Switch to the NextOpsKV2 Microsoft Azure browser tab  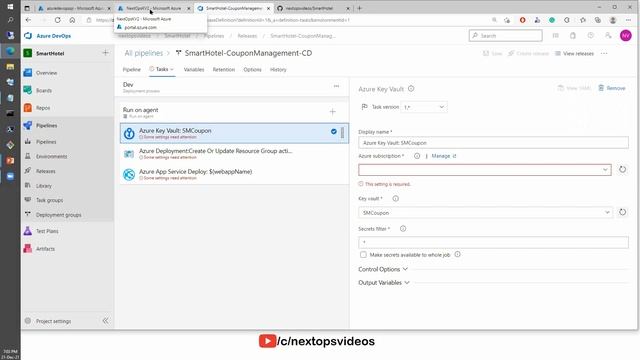[154, 8]
